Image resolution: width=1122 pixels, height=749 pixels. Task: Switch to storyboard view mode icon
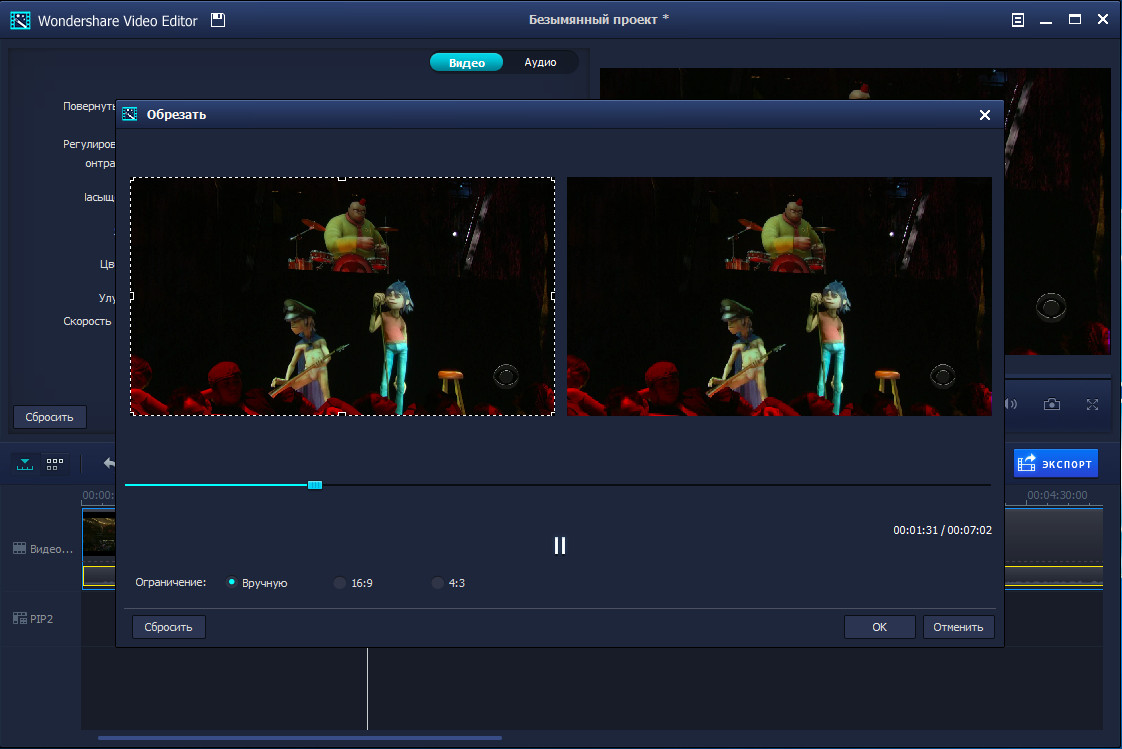click(55, 464)
